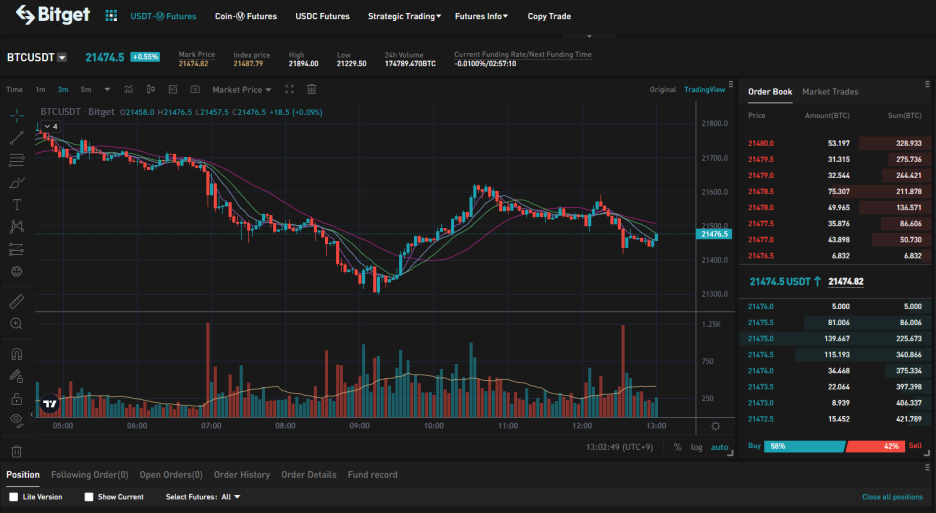Screen dimensions: 936x513
Task: Open the Order Details tab
Action: (x=309, y=475)
